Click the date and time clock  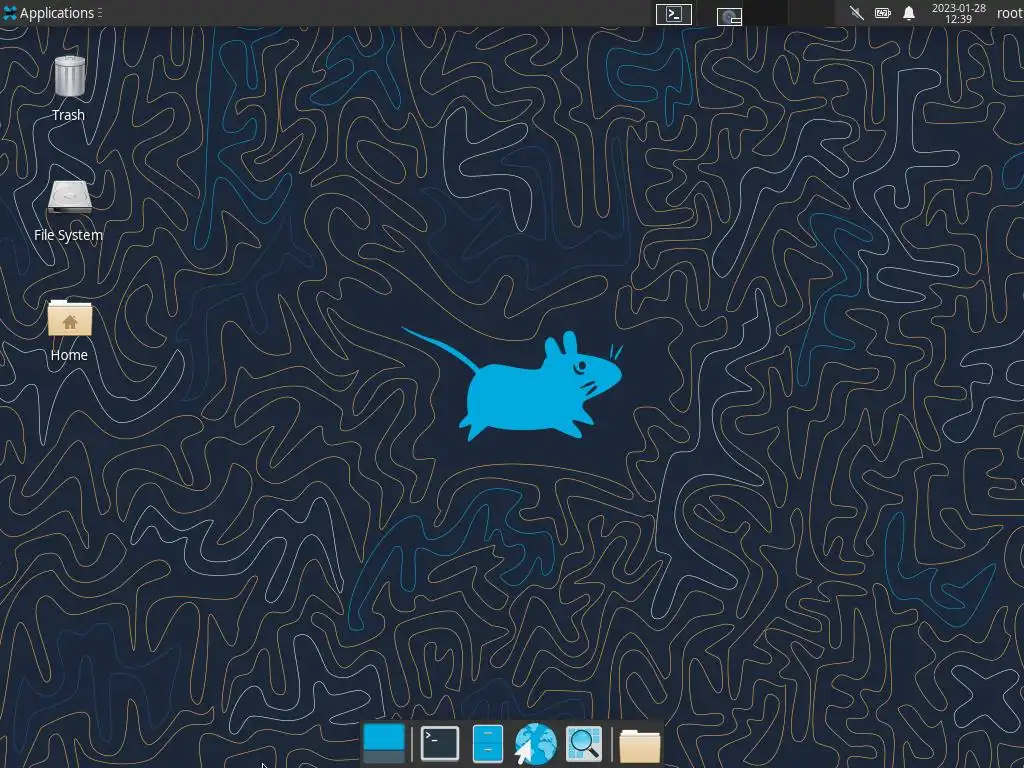pos(958,13)
